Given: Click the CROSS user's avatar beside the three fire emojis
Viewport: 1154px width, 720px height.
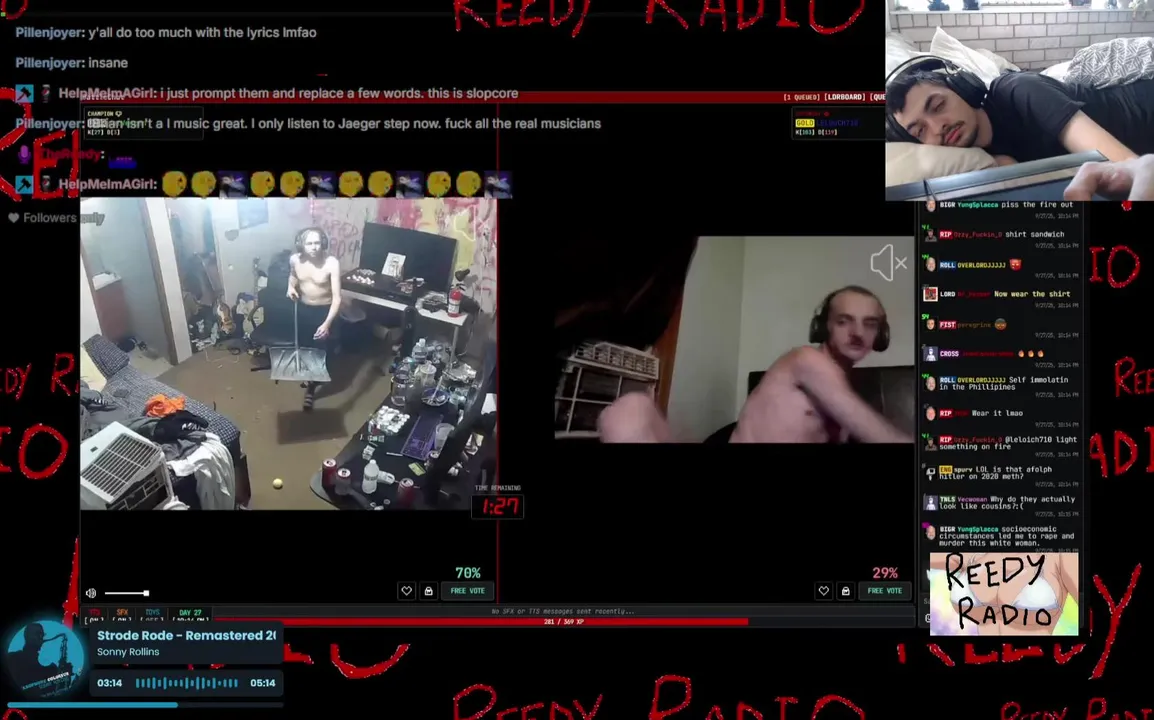Looking at the screenshot, I should click(x=930, y=354).
